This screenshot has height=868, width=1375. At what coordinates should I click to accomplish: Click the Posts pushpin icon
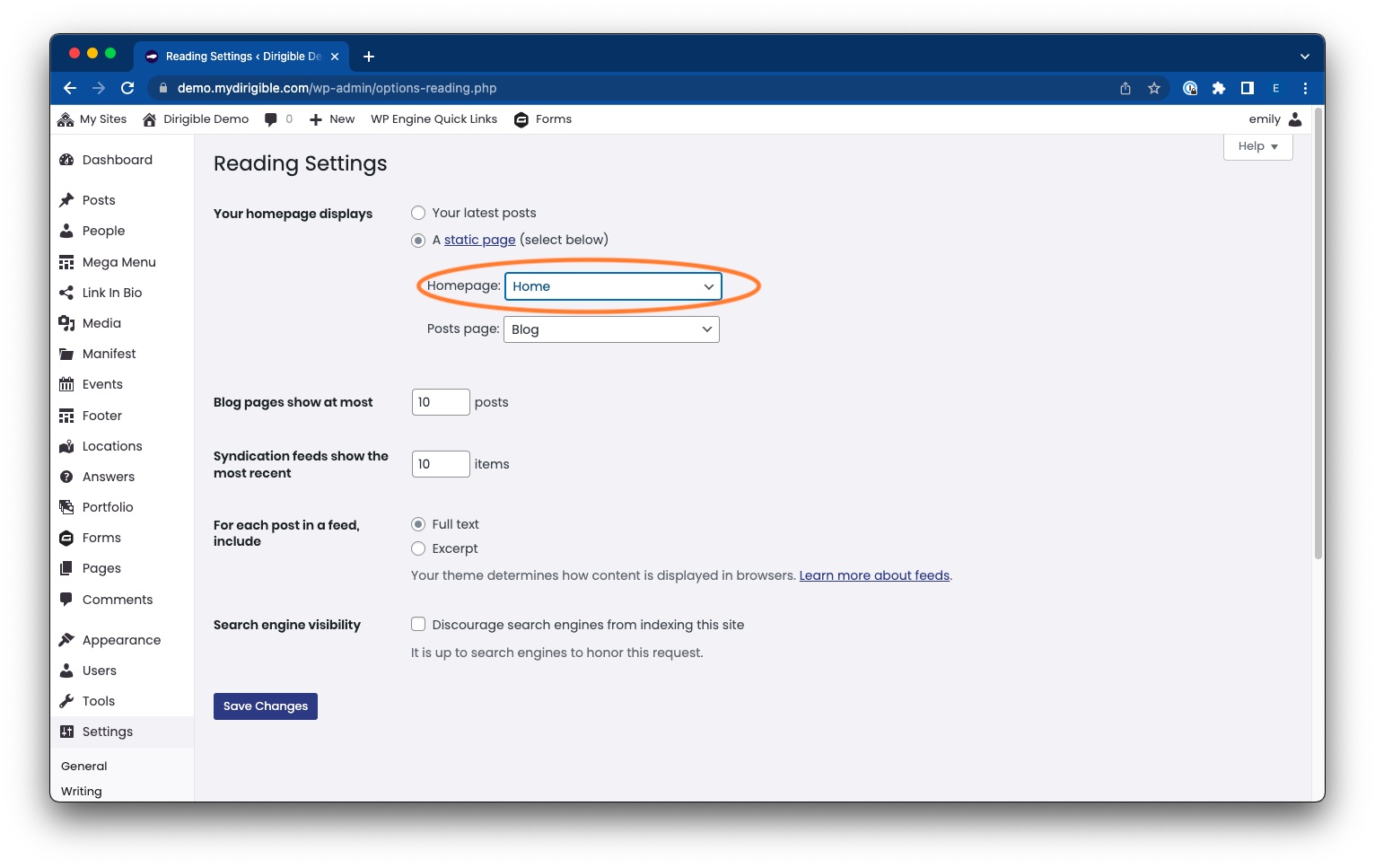click(x=66, y=200)
